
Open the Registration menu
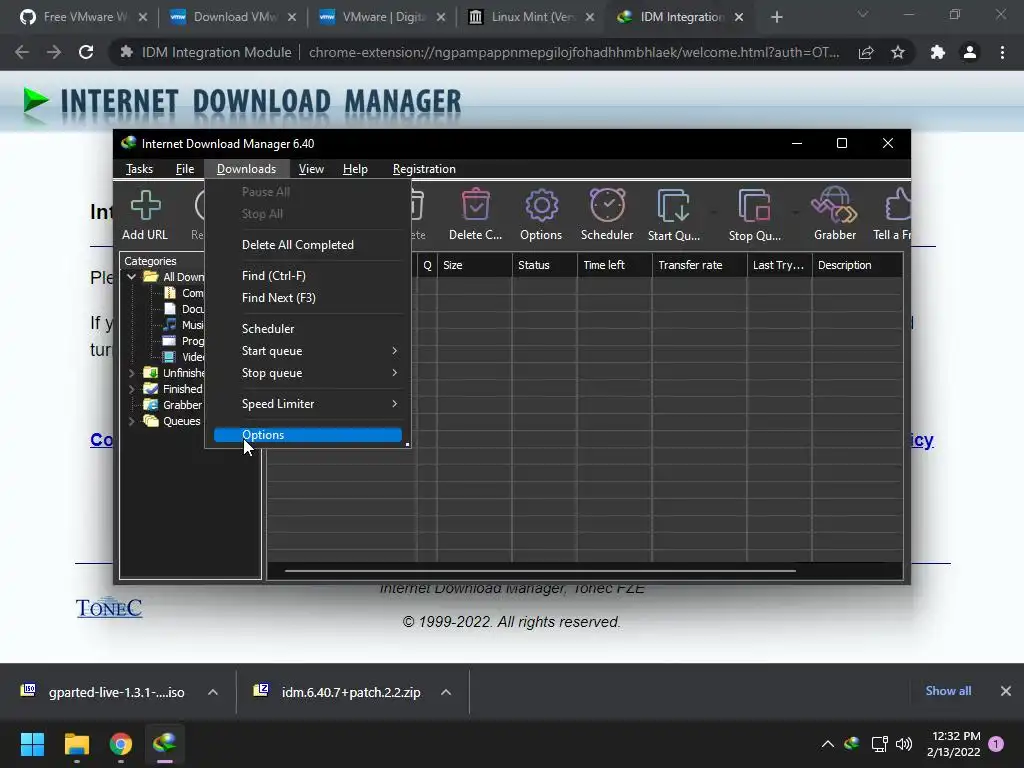point(424,168)
